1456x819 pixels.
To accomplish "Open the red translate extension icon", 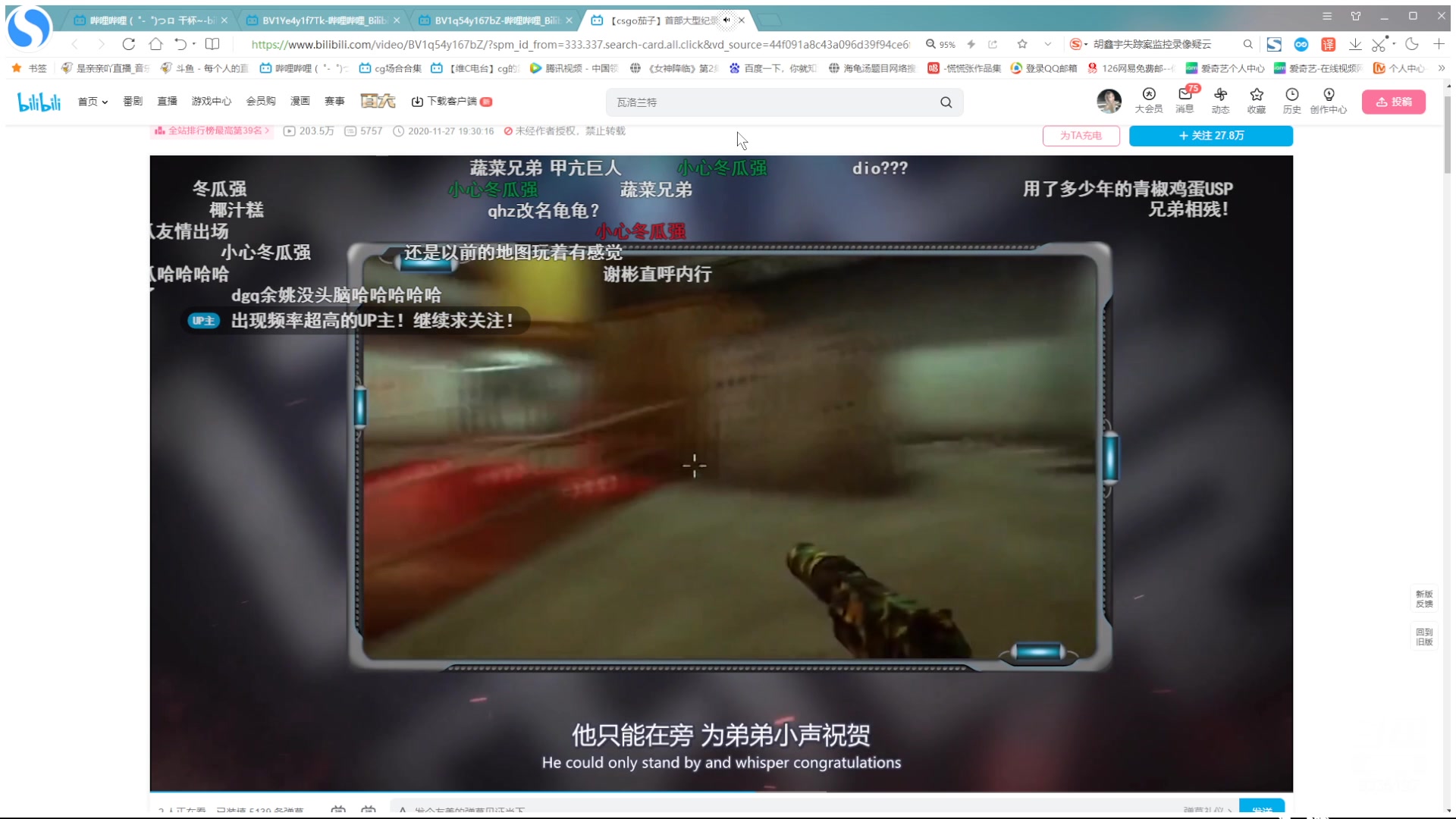I will pyautogui.click(x=1328, y=44).
